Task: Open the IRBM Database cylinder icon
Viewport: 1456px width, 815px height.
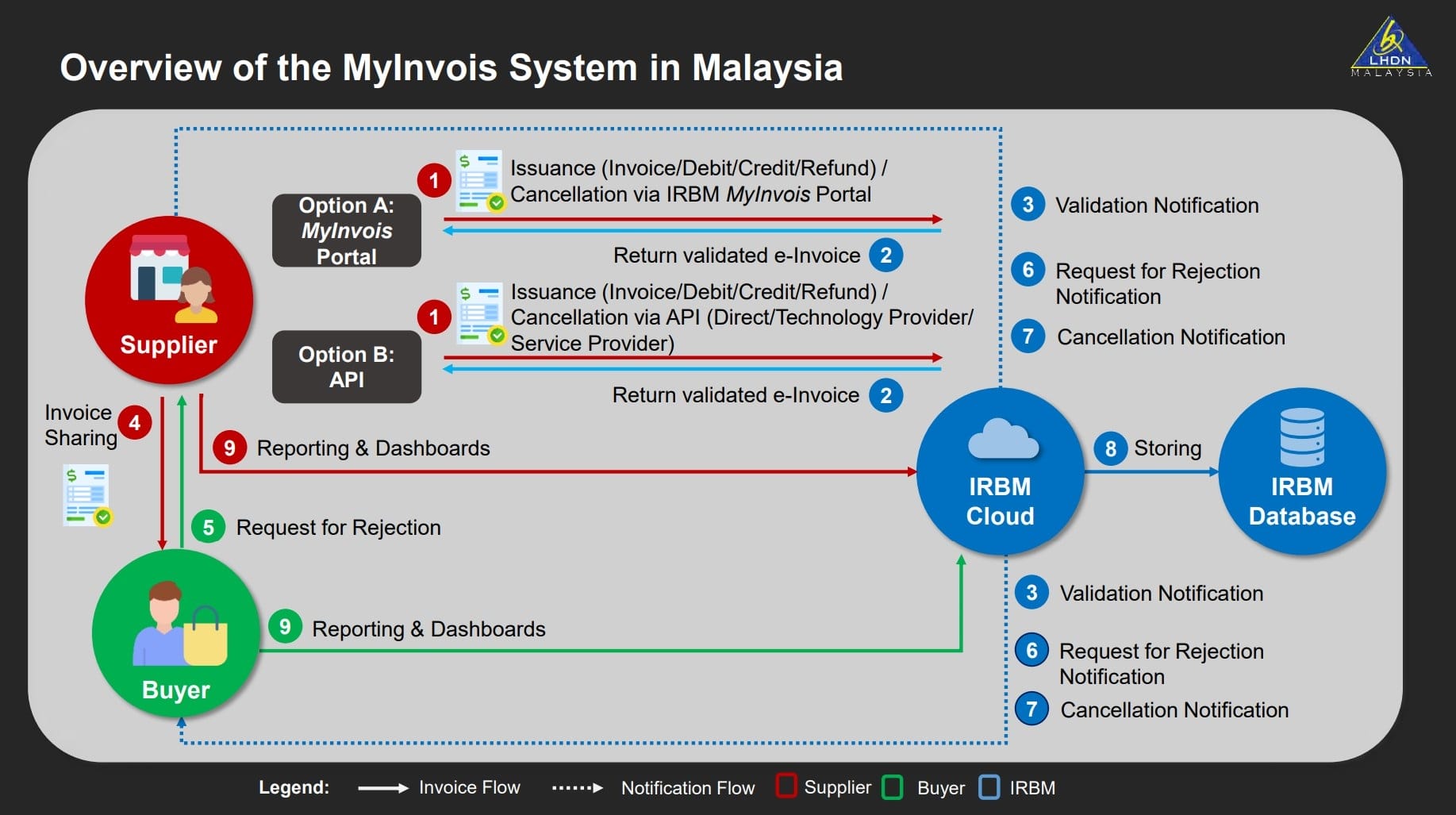Action: 1302,437
